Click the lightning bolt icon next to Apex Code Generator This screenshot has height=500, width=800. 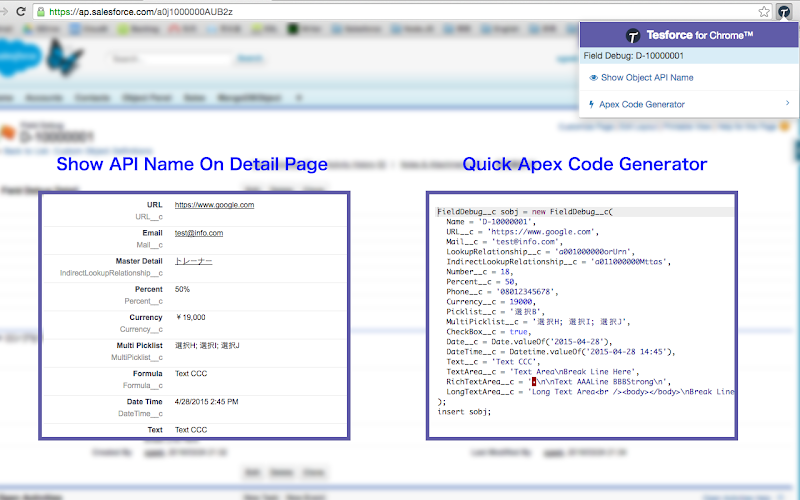pos(591,105)
